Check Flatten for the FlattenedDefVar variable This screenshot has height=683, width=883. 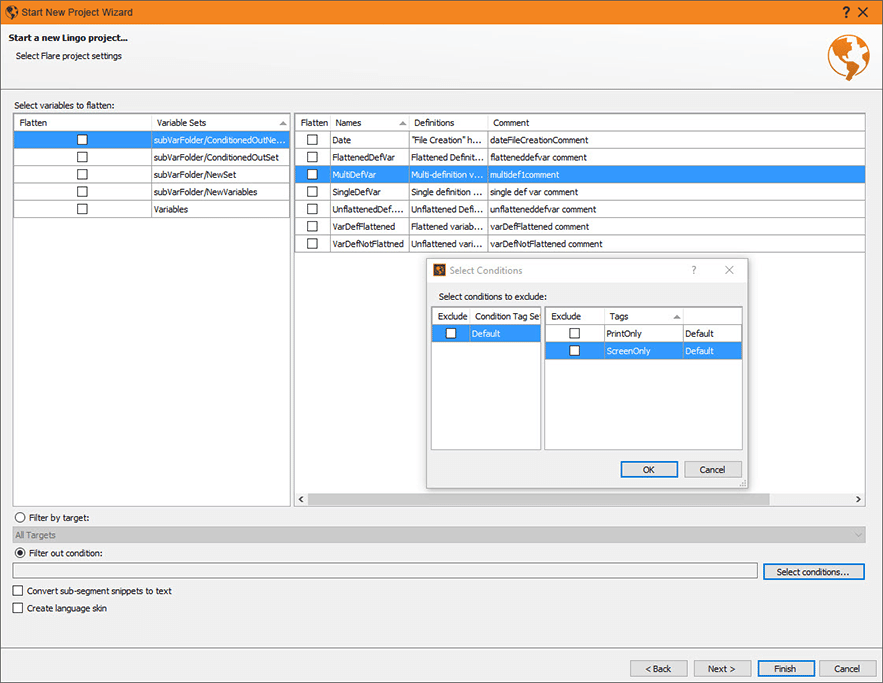click(x=312, y=157)
